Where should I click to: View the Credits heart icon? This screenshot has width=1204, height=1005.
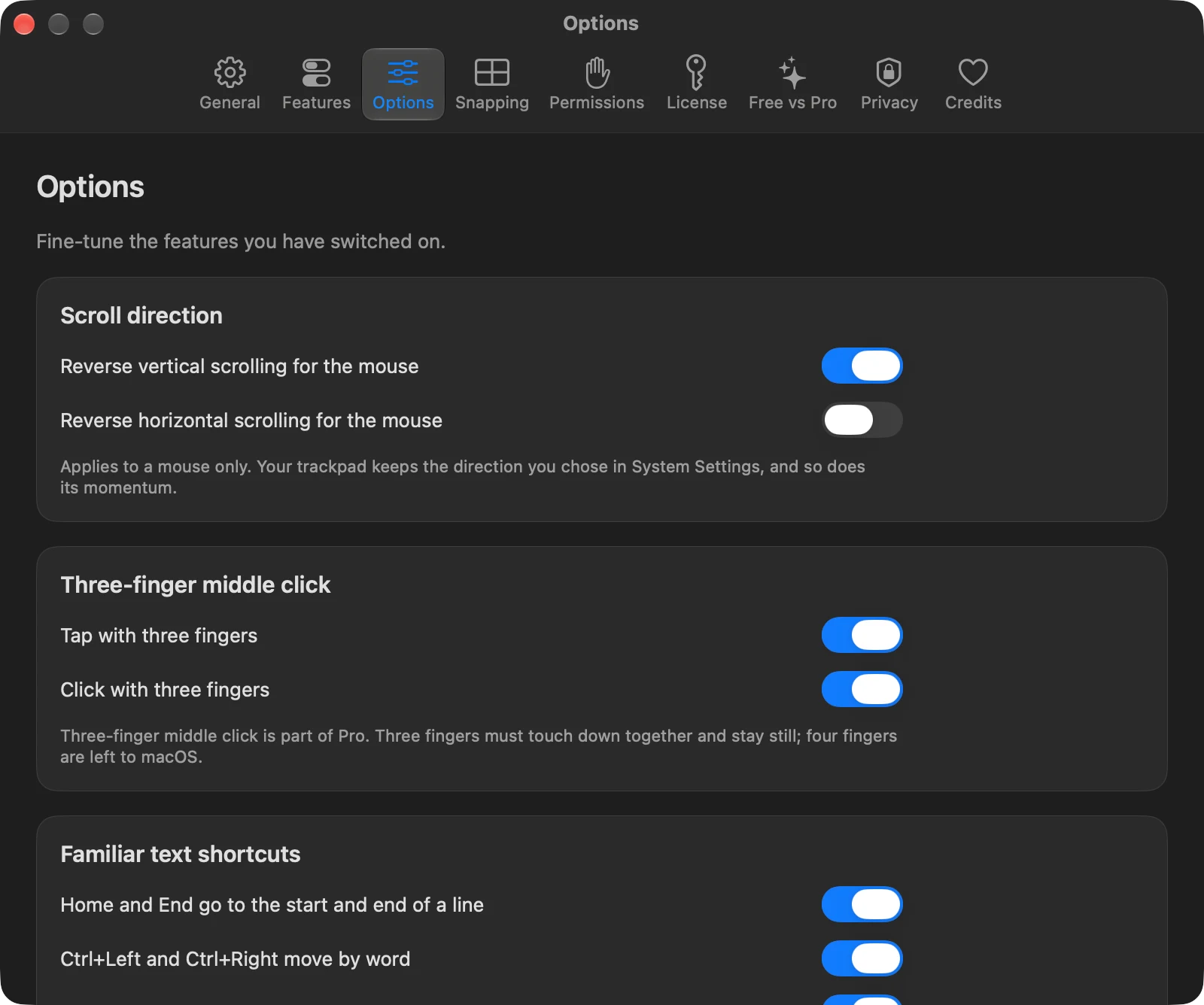click(x=973, y=72)
